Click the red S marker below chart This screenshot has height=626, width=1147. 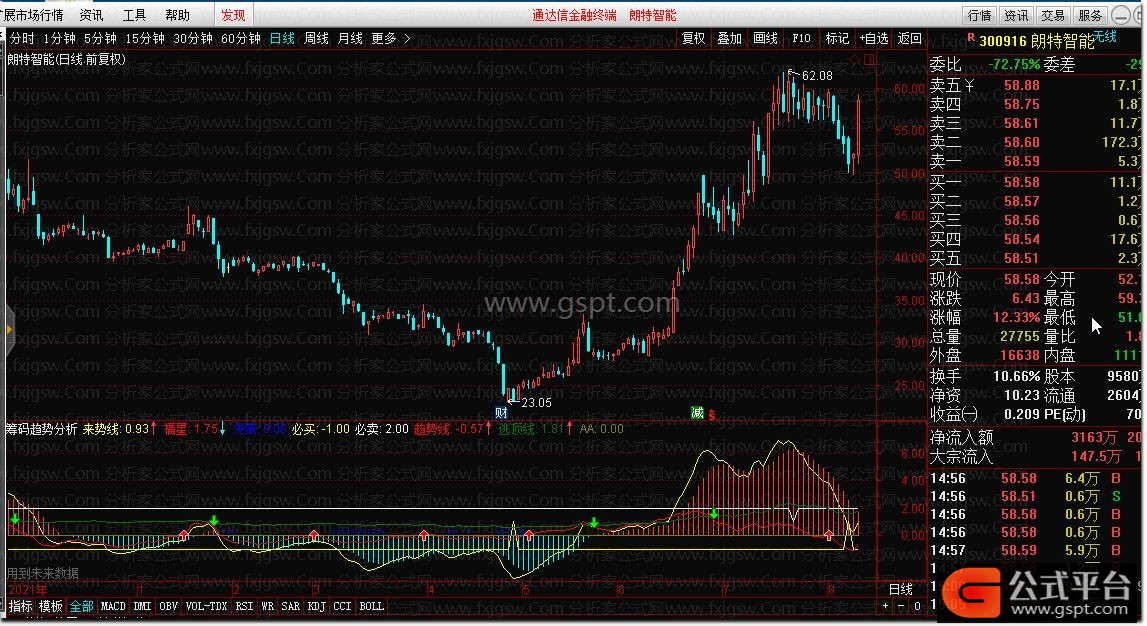tap(712, 415)
